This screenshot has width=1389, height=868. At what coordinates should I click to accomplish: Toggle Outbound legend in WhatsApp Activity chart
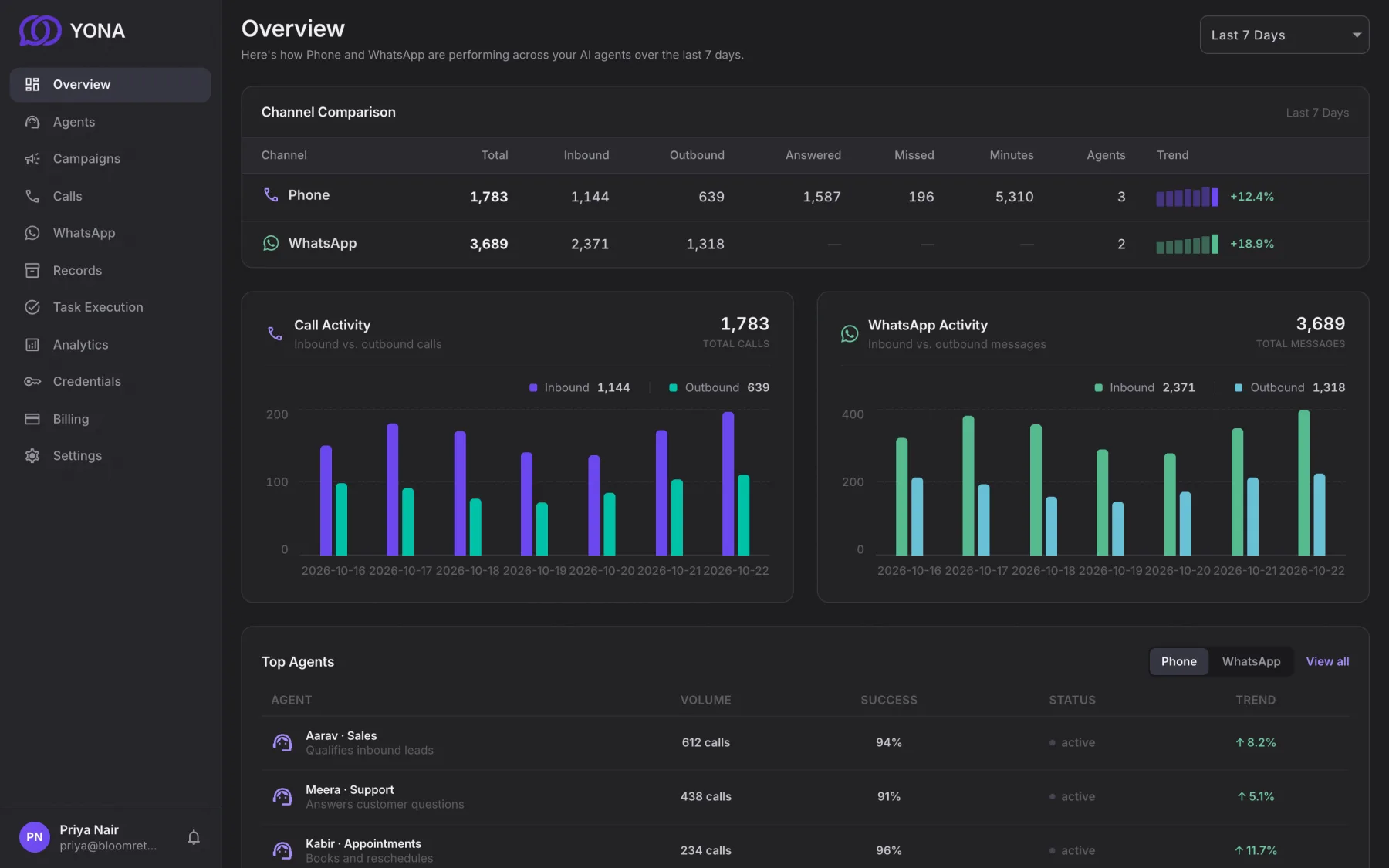(x=1289, y=387)
